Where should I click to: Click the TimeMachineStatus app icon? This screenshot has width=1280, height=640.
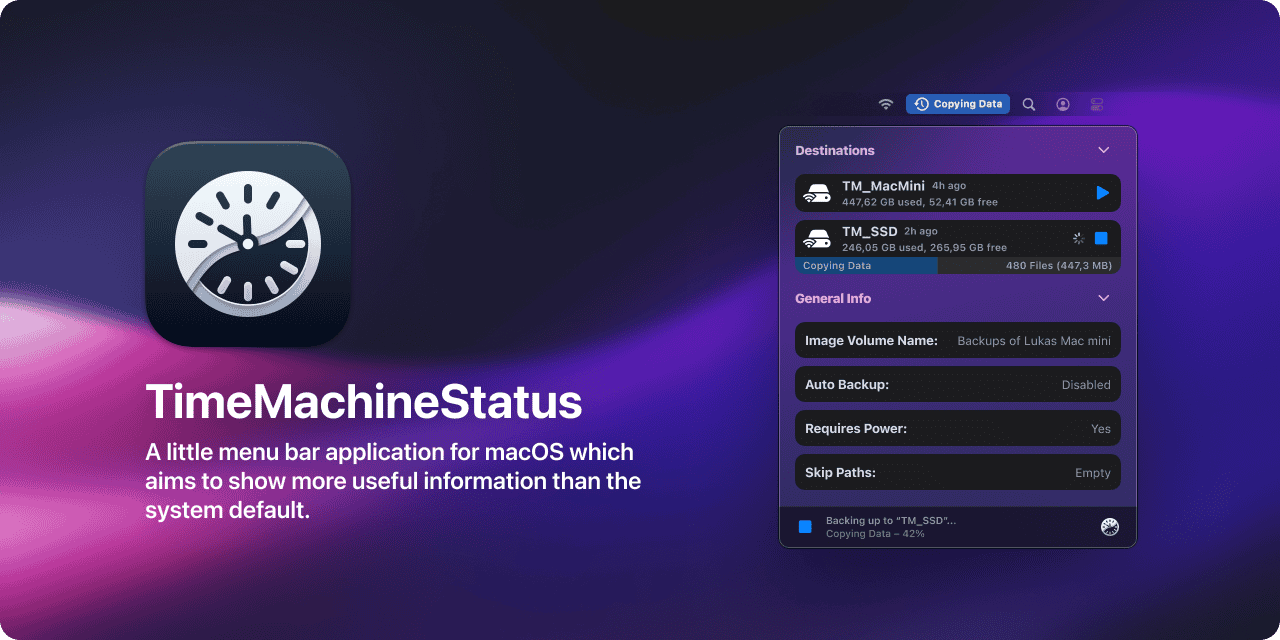point(248,244)
